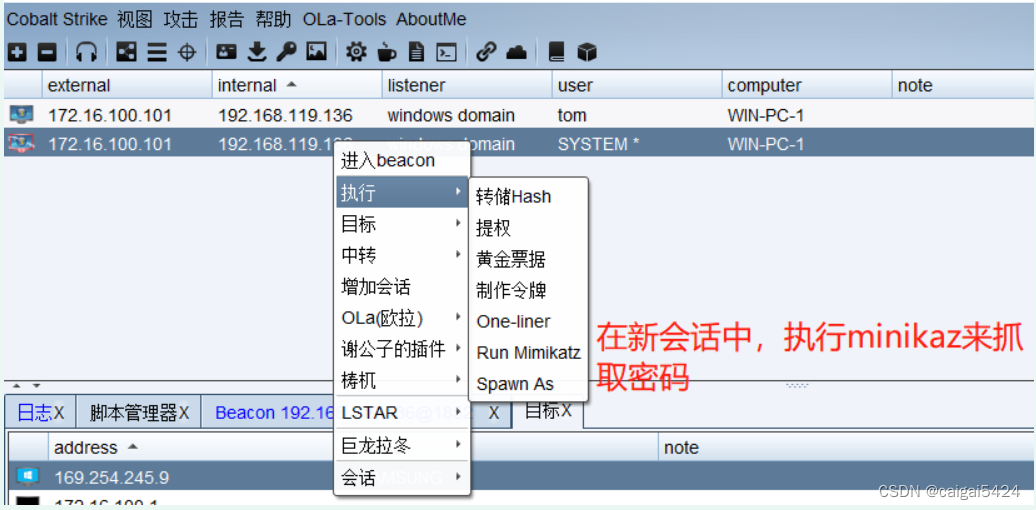Click the tom session computer icon
1036x510 pixels.
(x=21, y=115)
